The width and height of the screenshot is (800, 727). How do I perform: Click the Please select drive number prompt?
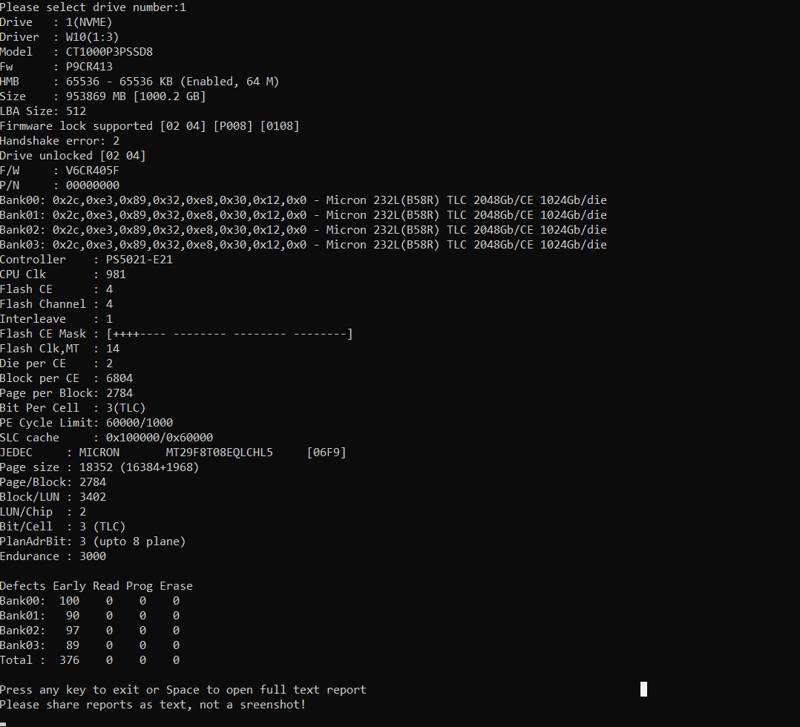[x=93, y=7]
